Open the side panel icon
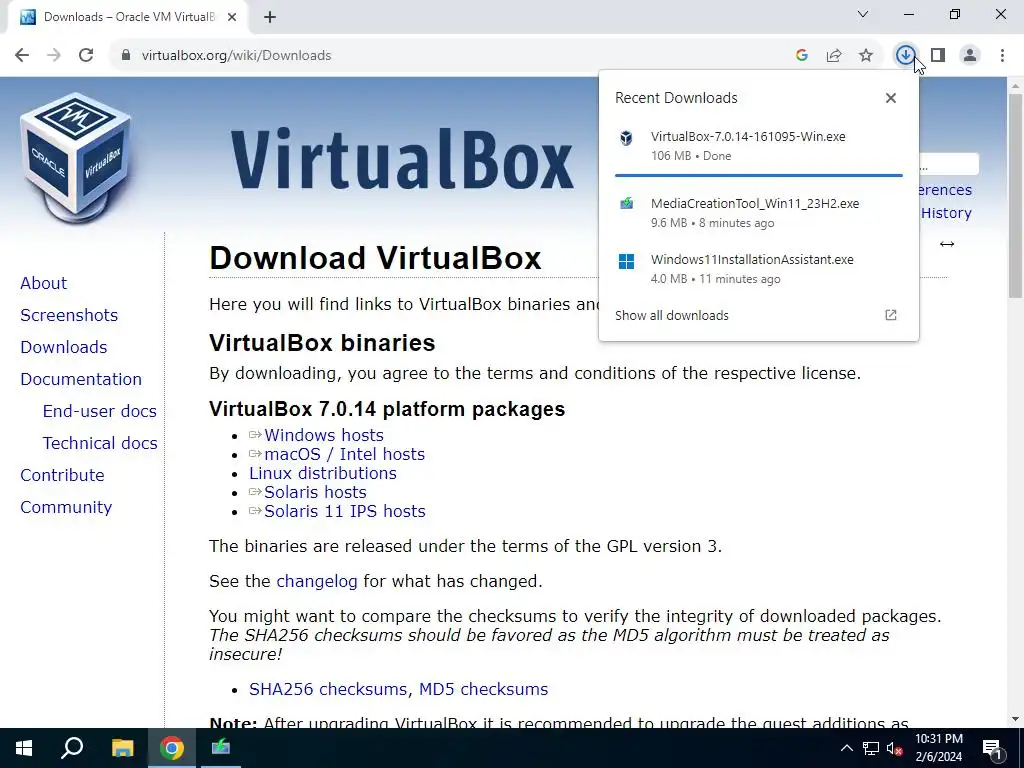 938,56
